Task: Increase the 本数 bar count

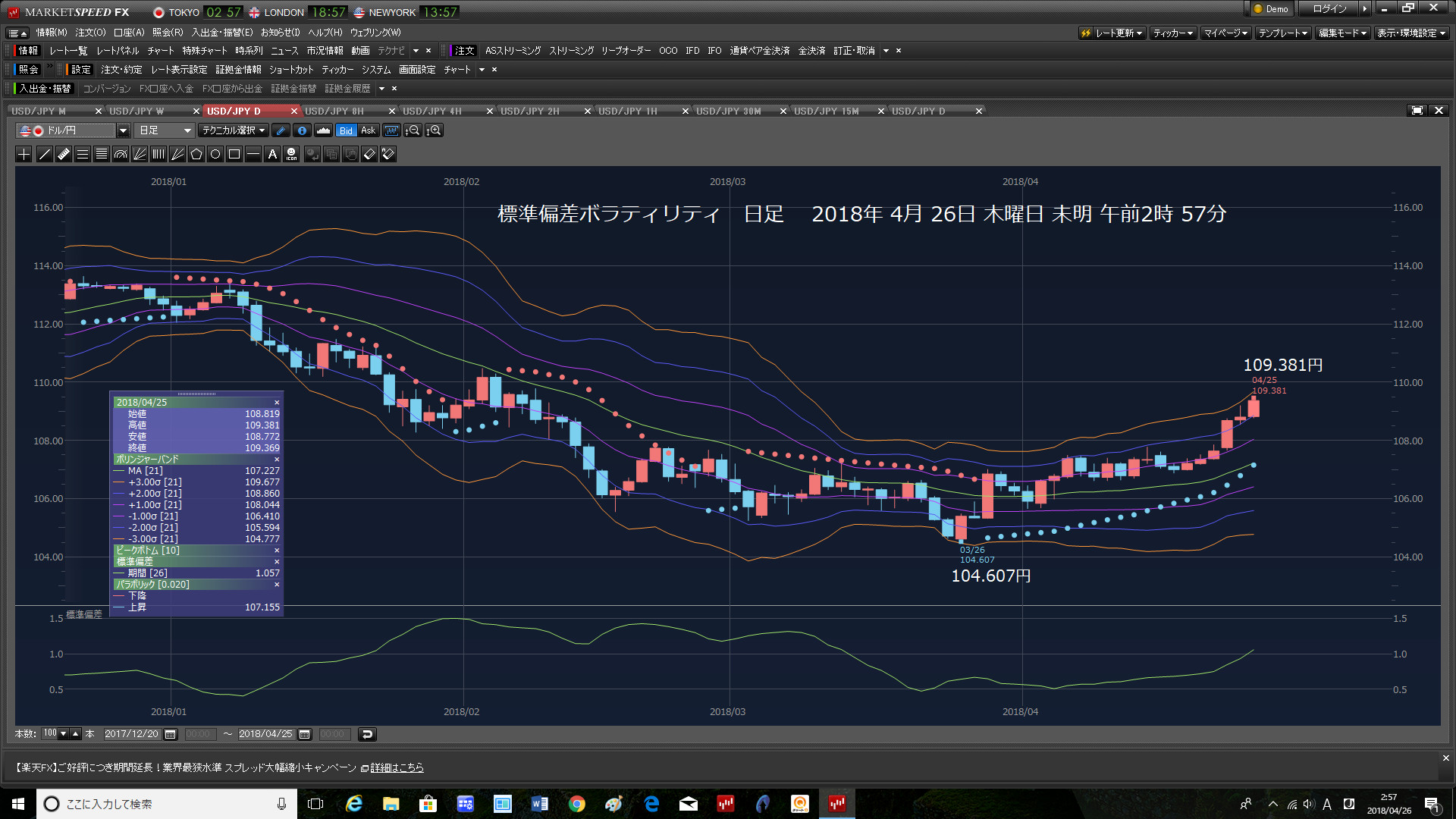Action: [75, 734]
